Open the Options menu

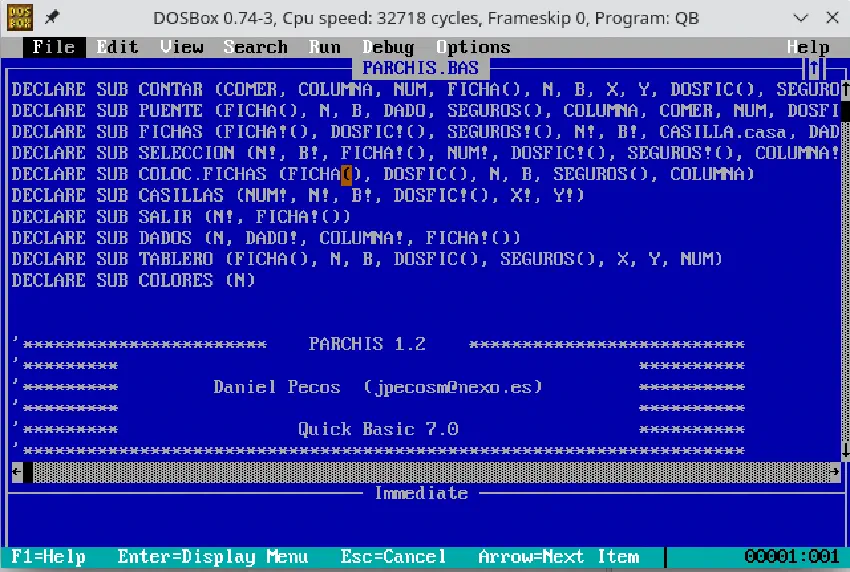pyautogui.click(x=473, y=47)
